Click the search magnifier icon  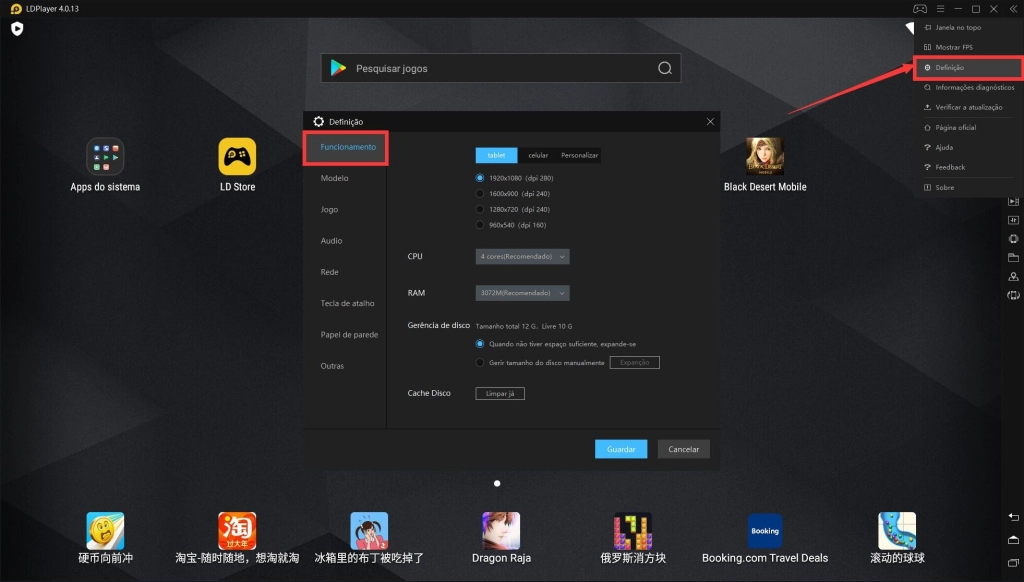click(665, 68)
